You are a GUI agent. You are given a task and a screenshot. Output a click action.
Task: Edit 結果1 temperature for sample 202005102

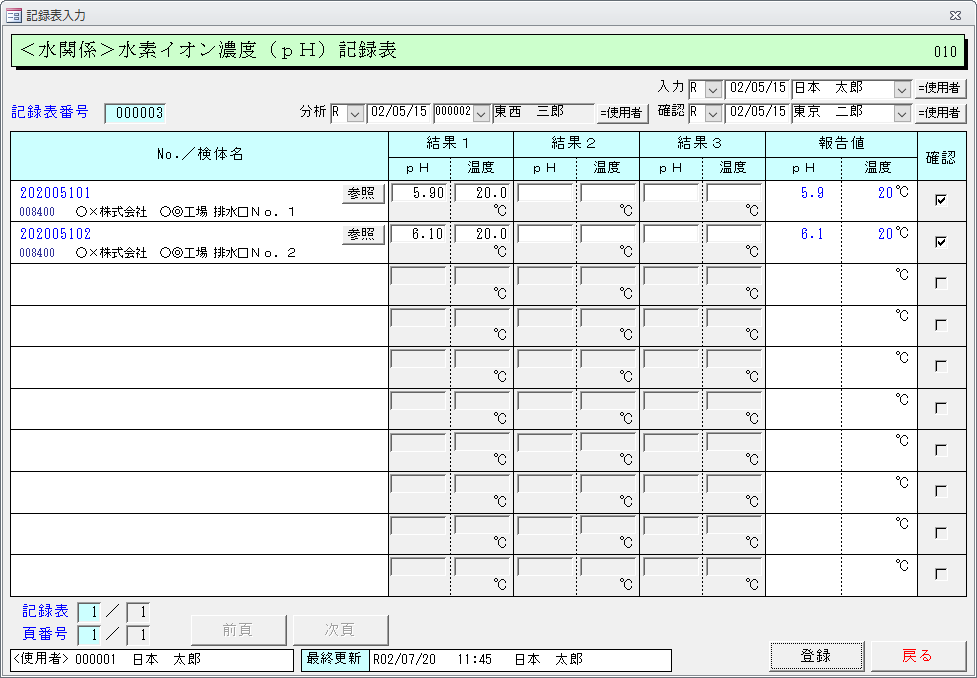481,234
